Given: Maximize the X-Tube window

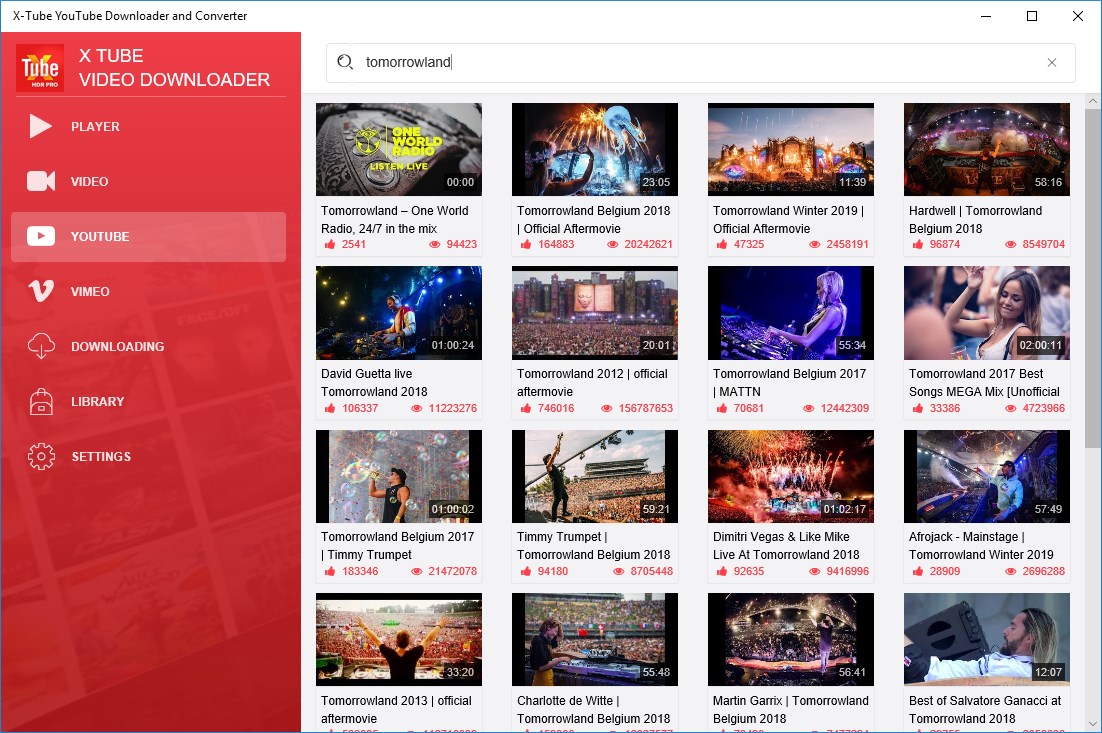Looking at the screenshot, I should pyautogui.click(x=1032, y=15).
